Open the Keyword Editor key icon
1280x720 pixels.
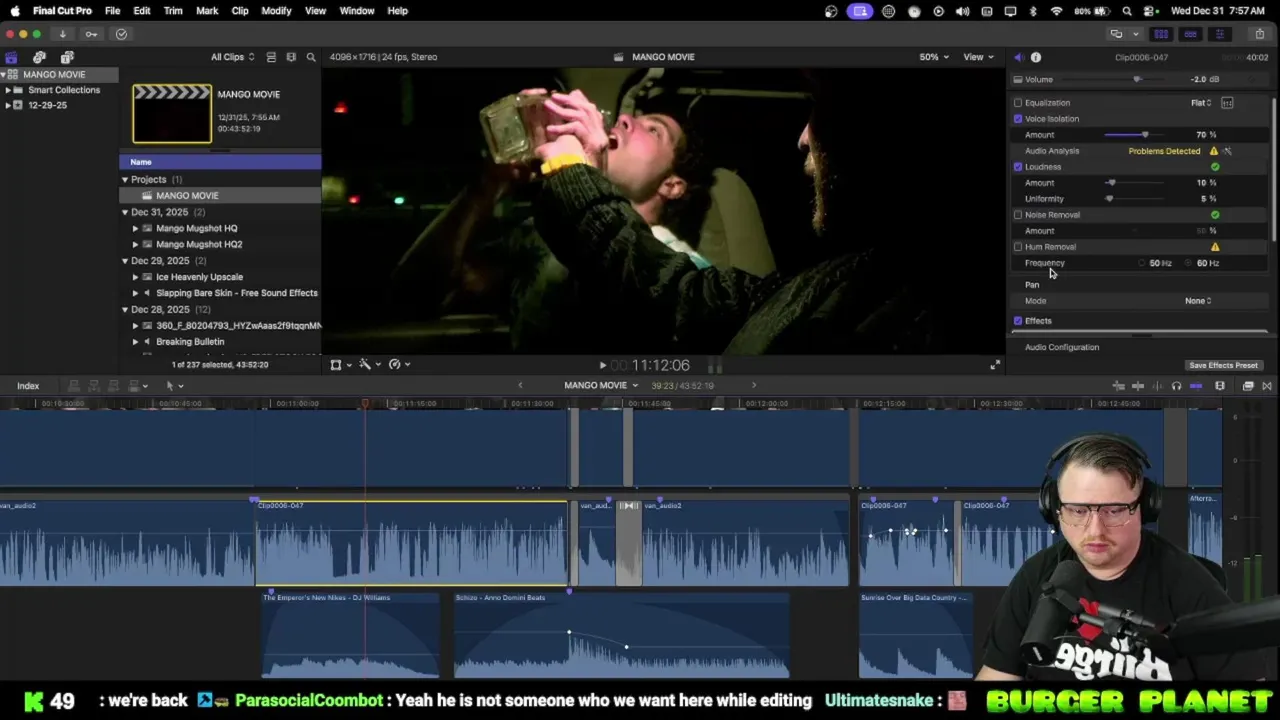(91, 34)
